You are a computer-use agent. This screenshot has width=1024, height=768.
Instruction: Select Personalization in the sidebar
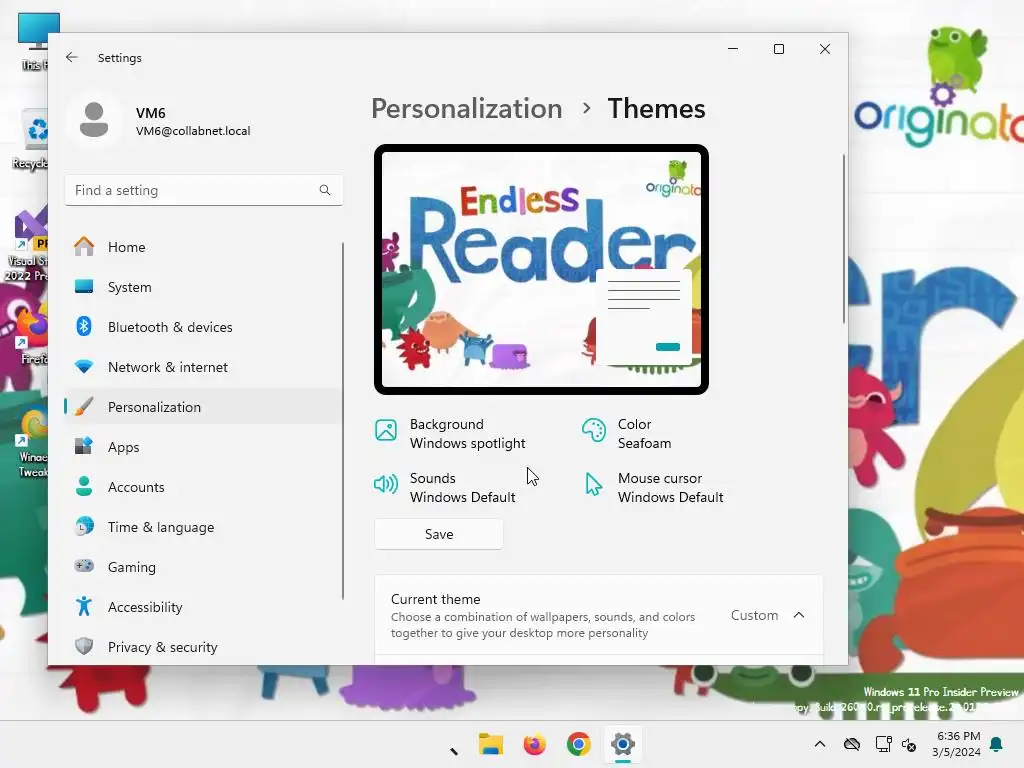[x=203, y=406]
